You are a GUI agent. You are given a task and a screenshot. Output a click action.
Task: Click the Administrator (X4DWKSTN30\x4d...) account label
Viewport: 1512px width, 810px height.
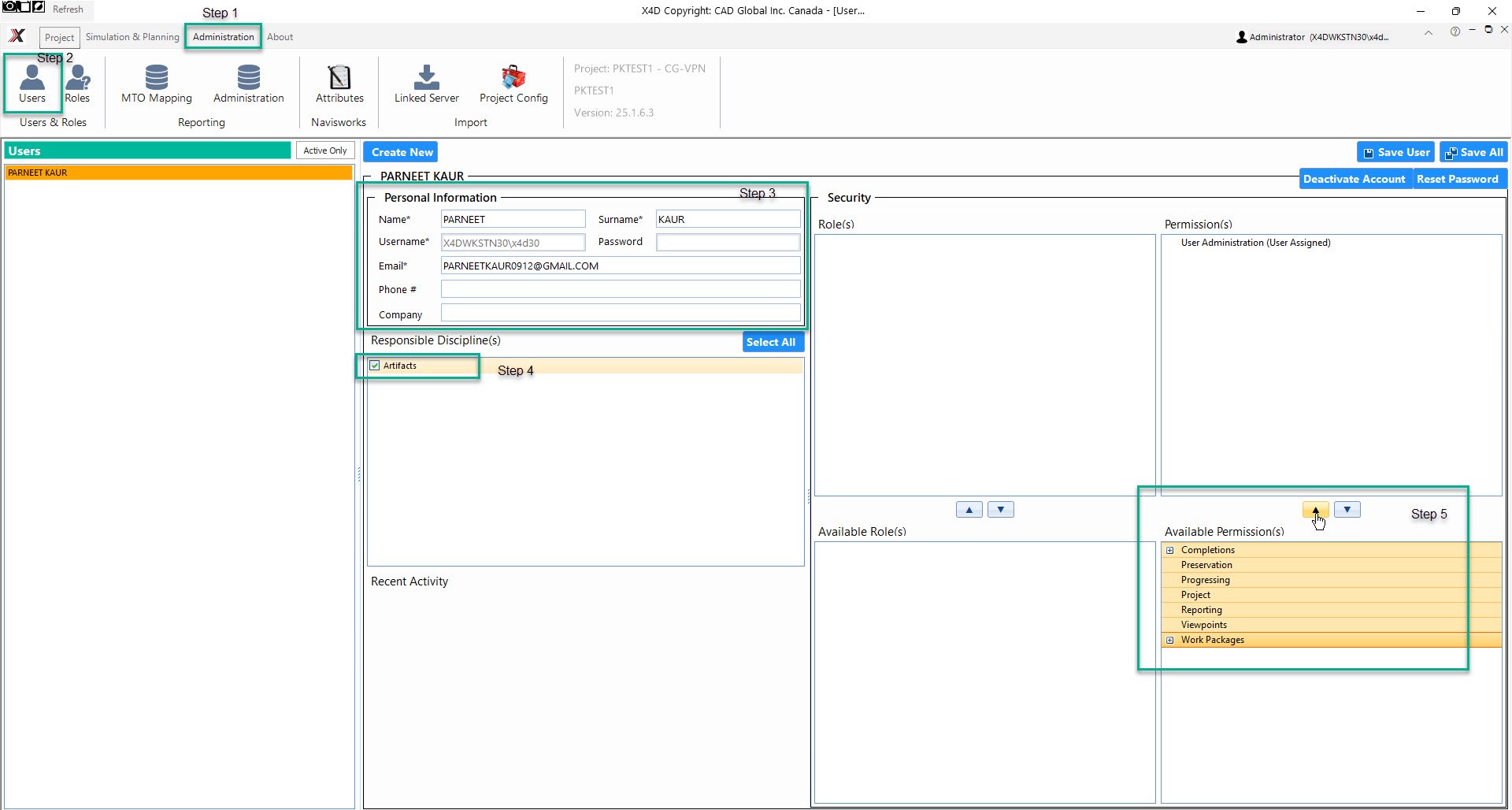[x=1319, y=37]
